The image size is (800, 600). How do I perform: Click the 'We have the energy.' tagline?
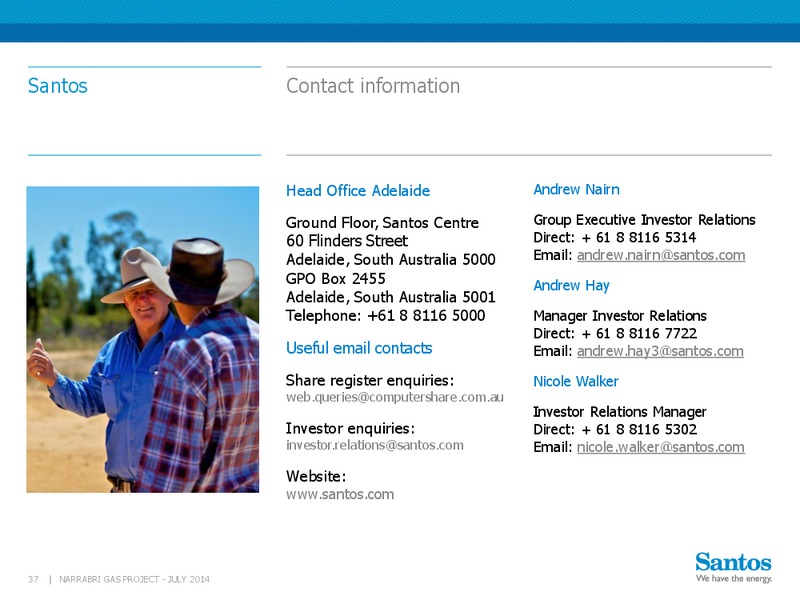(734, 579)
